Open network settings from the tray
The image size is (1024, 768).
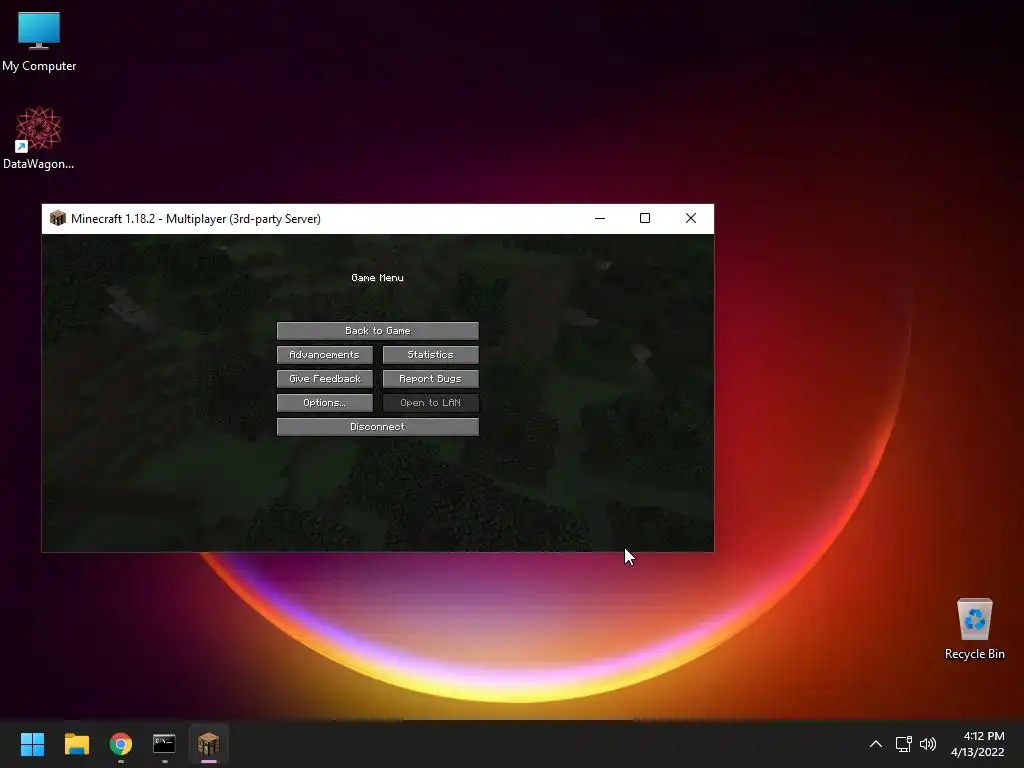pos(904,744)
